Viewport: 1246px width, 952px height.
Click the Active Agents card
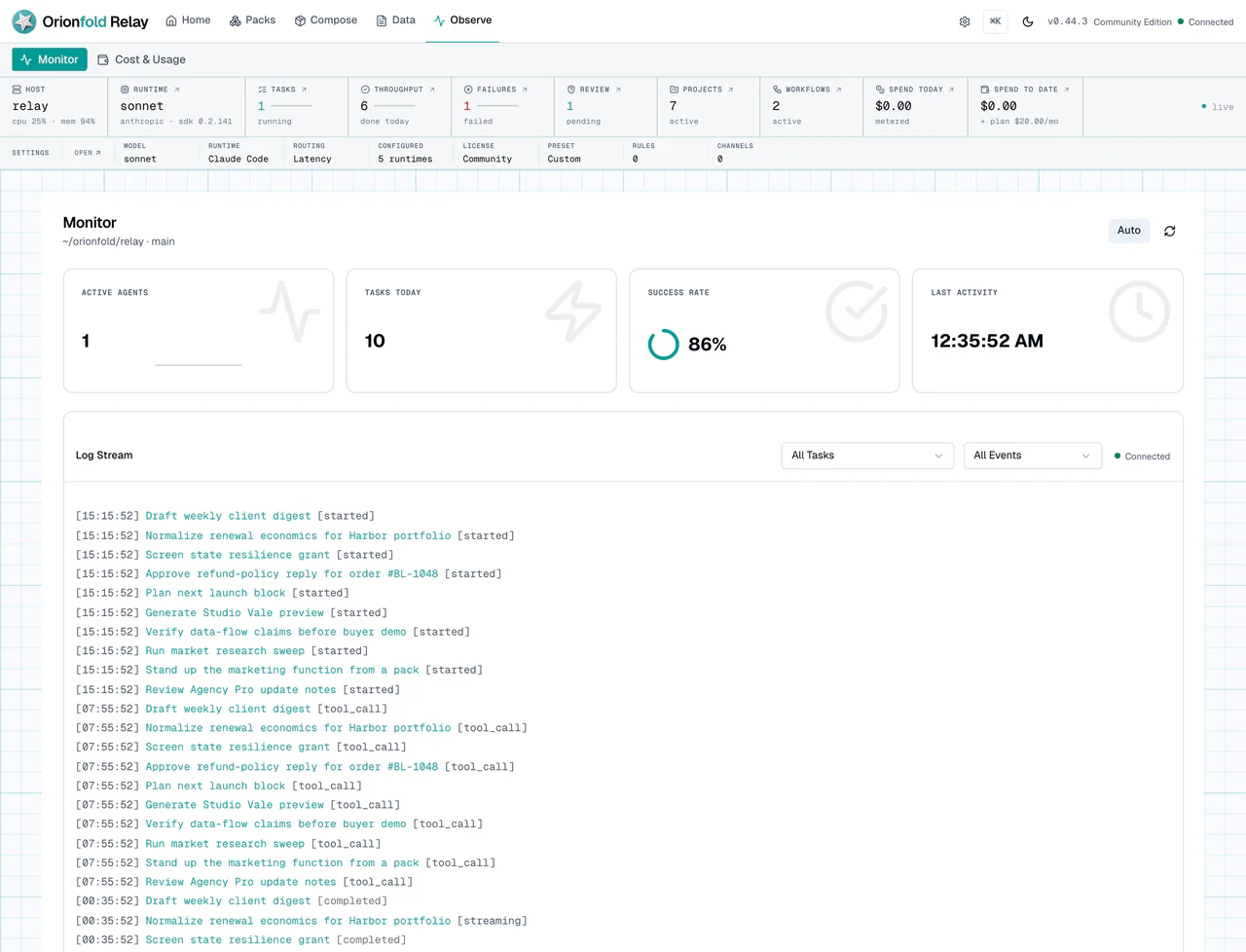click(199, 331)
